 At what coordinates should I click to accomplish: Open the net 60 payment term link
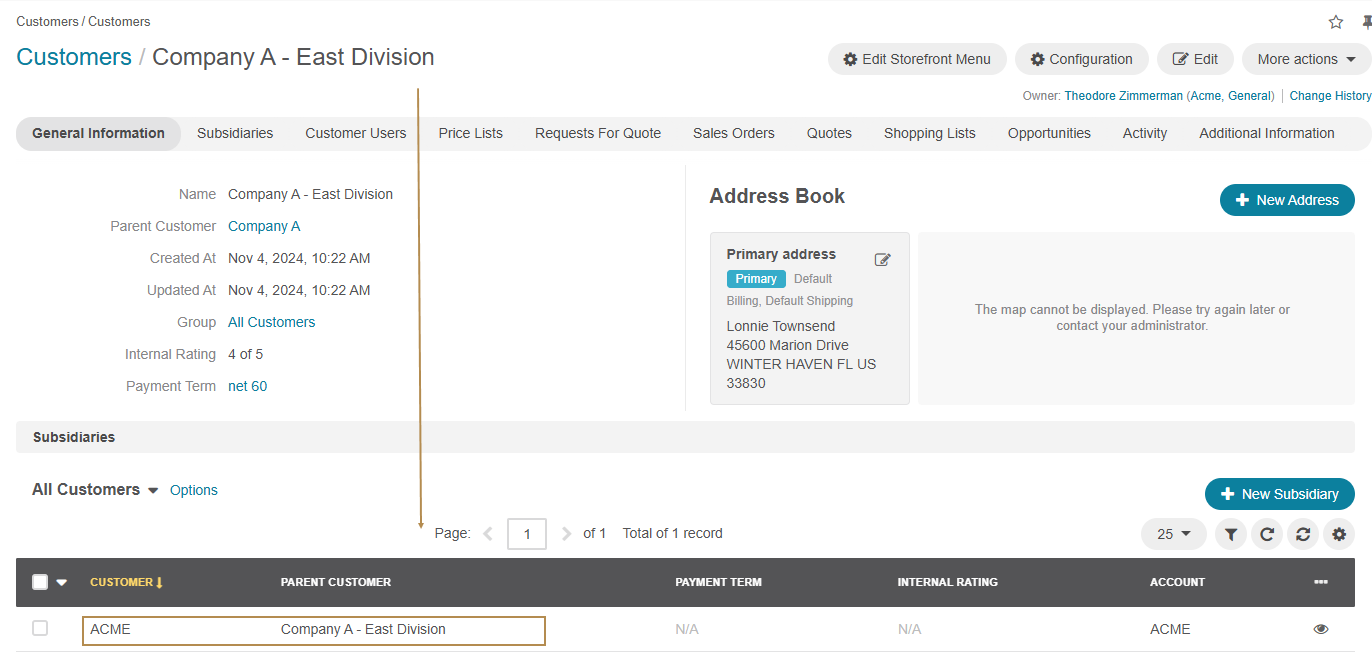coord(247,386)
